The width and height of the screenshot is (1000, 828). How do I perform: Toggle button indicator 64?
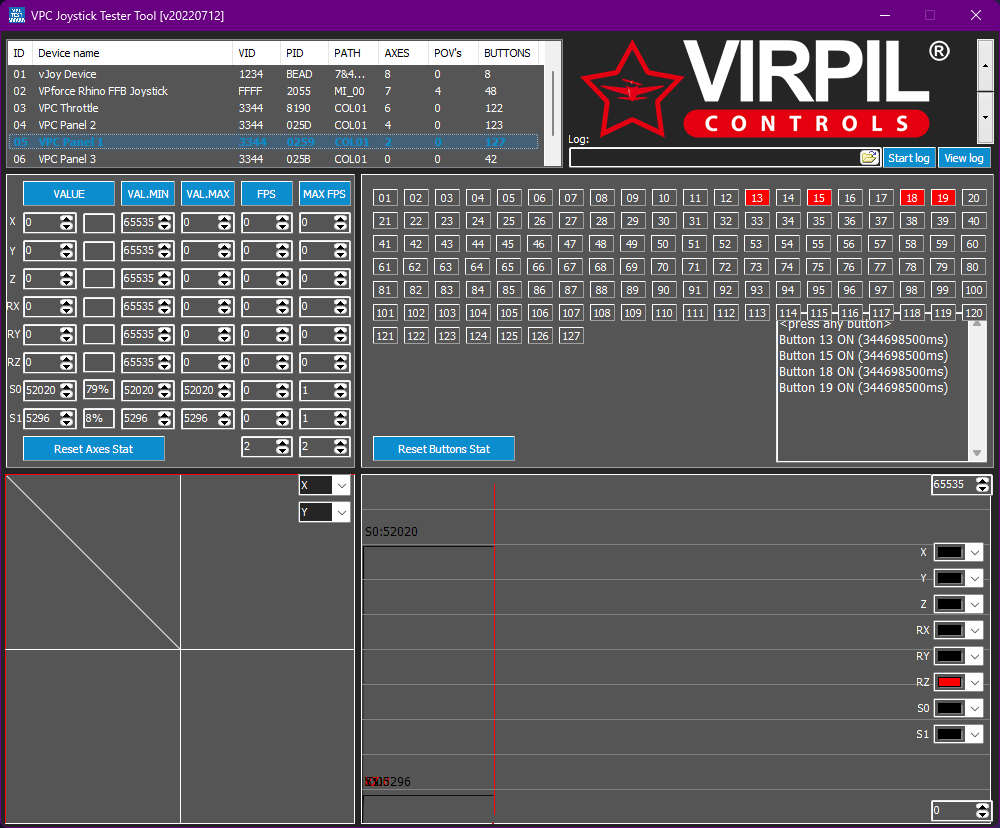(x=477, y=267)
